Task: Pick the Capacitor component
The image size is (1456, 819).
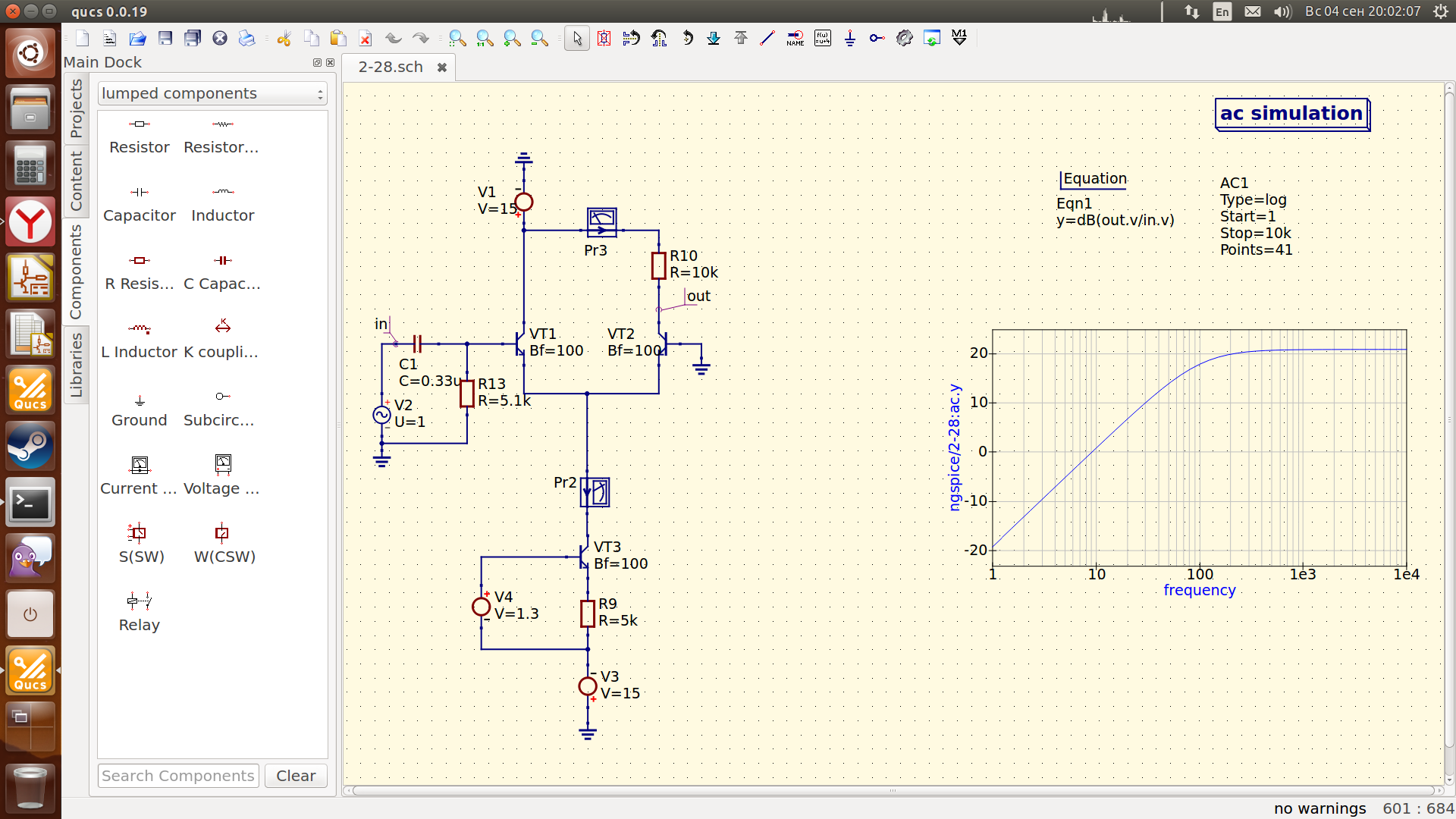Action: point(140,203)
